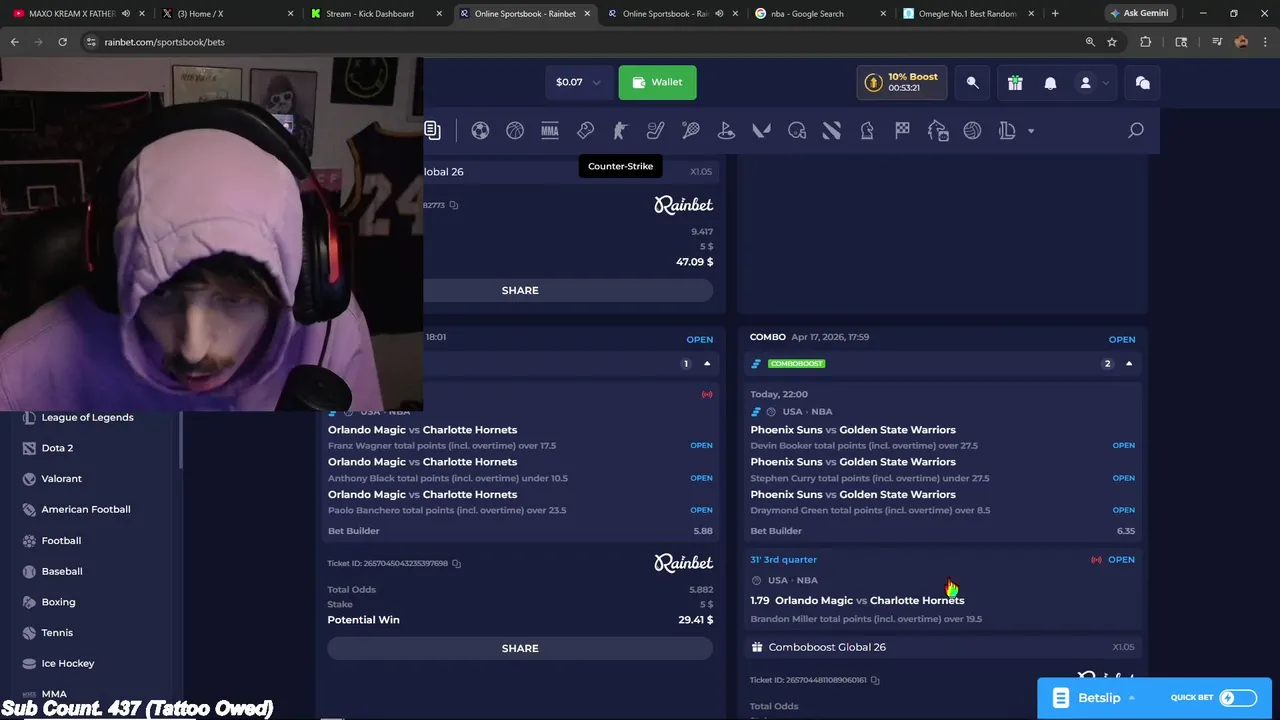
Task: Click Franz Wagner total points over 17.5
Action: [442, 446]
